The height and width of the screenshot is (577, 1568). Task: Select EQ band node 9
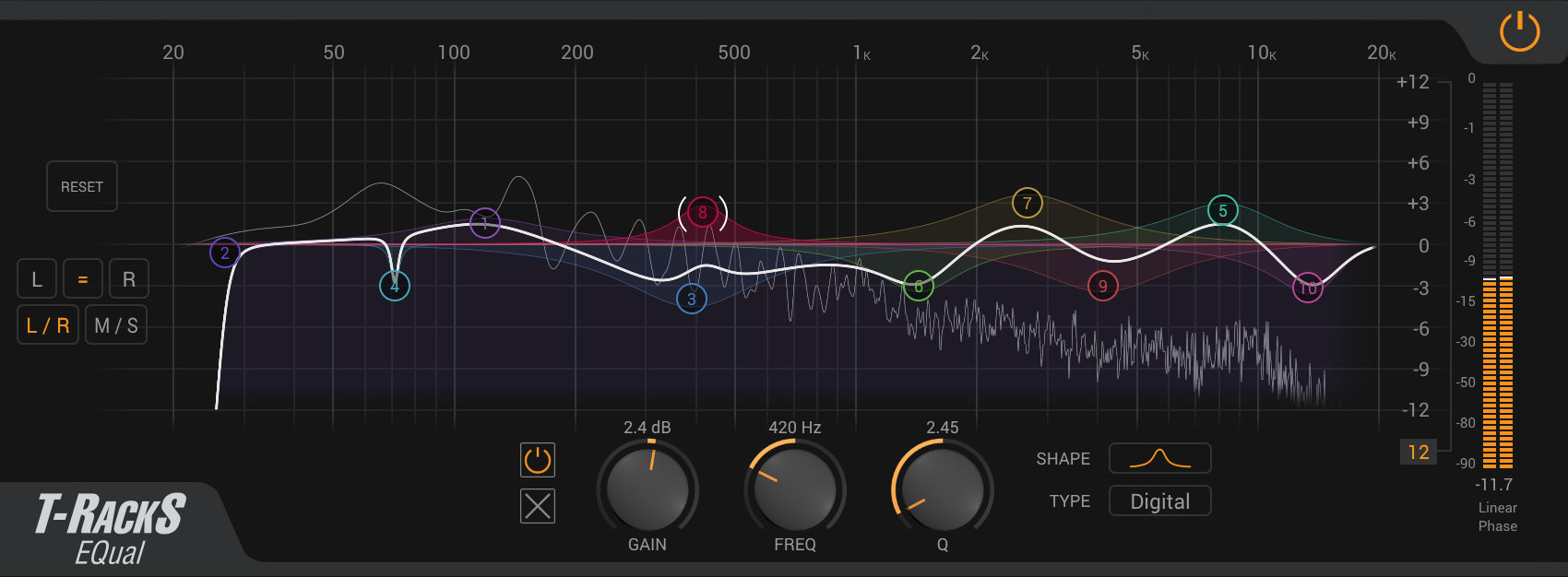coord(1102,287)
